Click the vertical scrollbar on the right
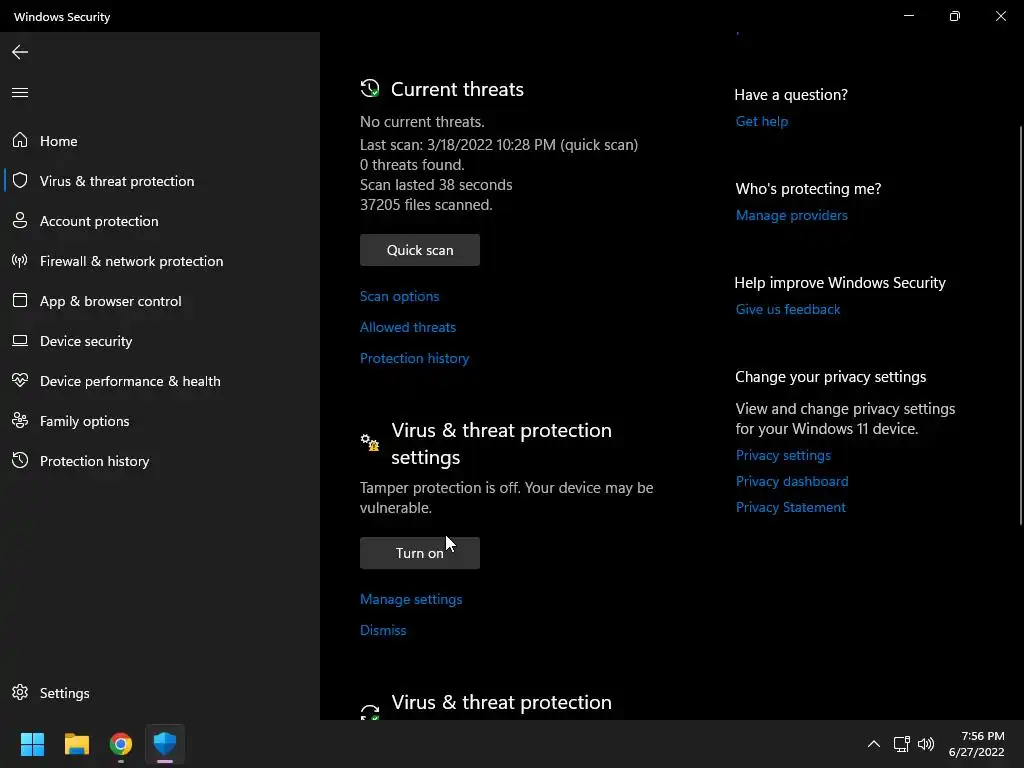Image resolution: width=1024 pixels, height=768 pixels. [1021, 325]
